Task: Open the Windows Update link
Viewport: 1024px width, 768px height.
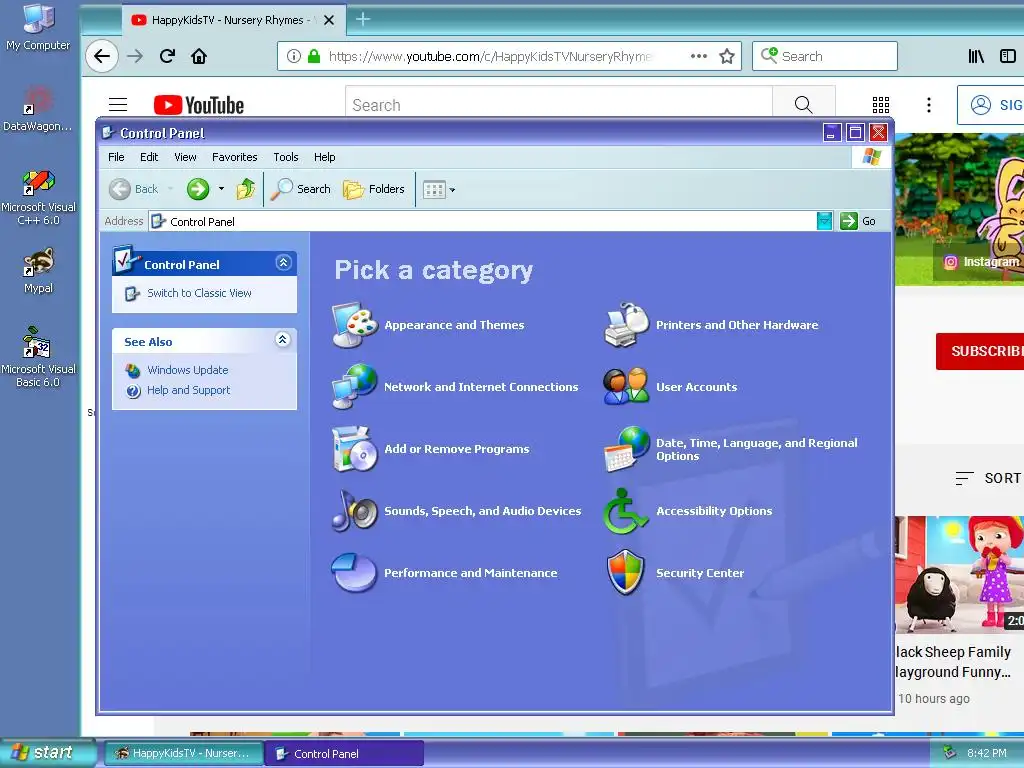Action: pos(187,370)
